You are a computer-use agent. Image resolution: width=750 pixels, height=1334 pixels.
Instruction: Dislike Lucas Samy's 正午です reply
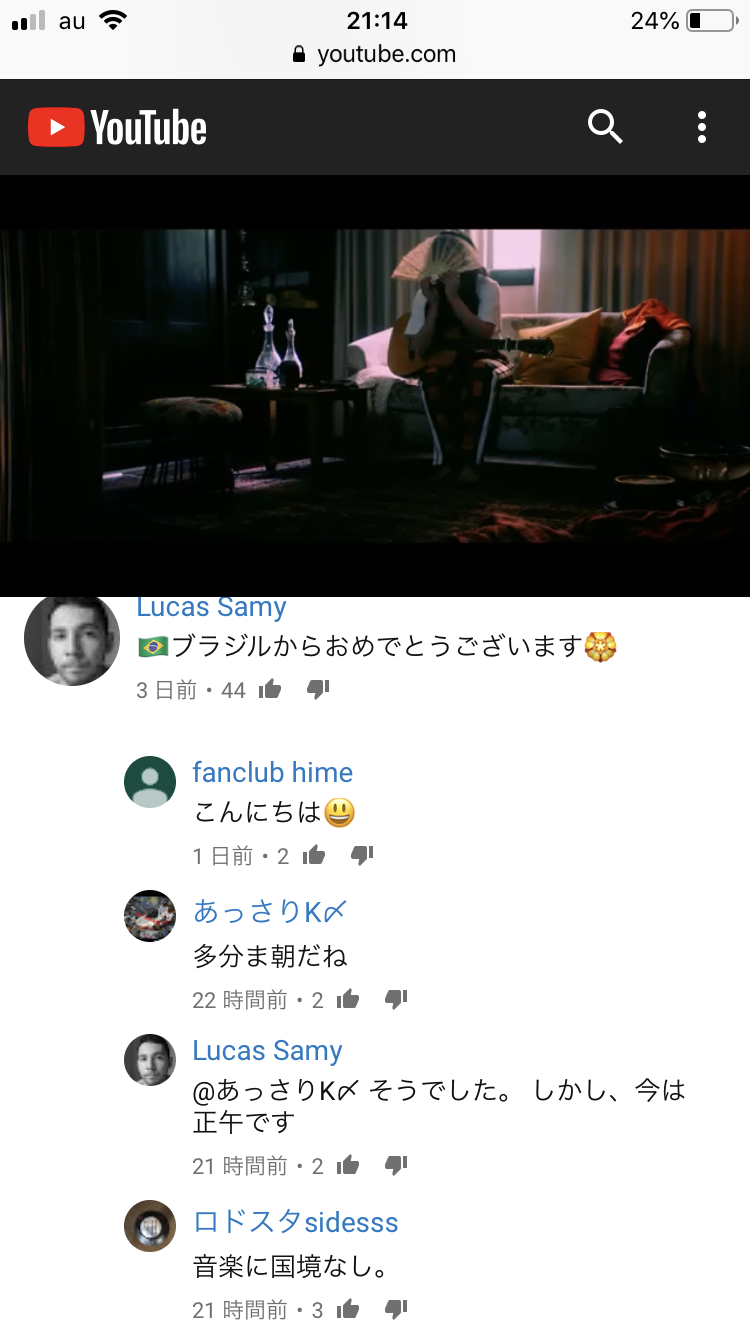pyautogui.click(x=396, y=1165)
